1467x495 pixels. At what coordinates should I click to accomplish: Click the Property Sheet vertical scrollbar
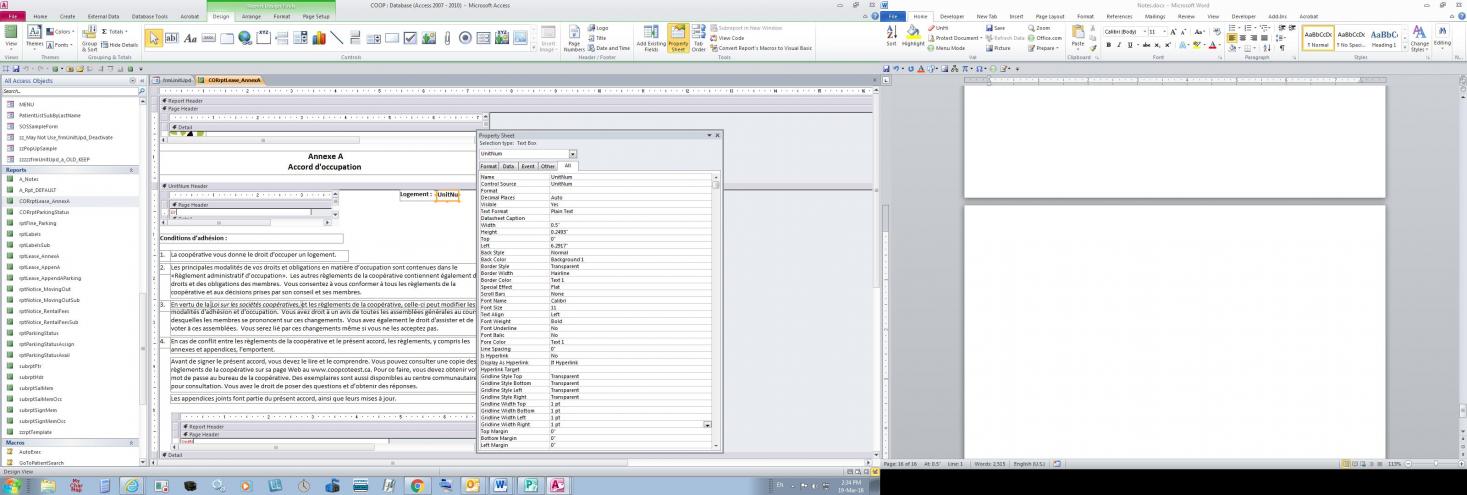715,310
